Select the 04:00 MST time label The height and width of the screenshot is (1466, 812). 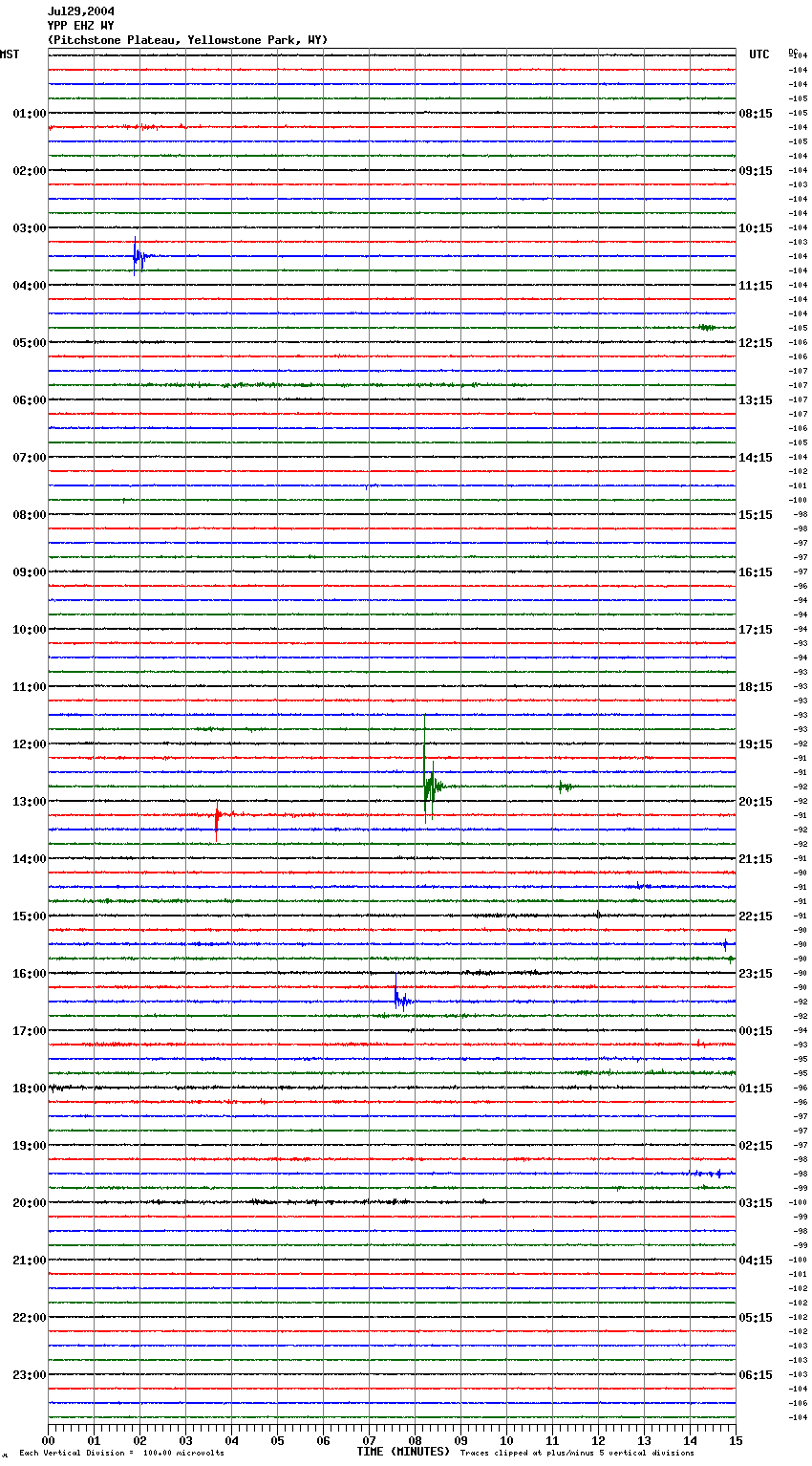coord(30,286)
